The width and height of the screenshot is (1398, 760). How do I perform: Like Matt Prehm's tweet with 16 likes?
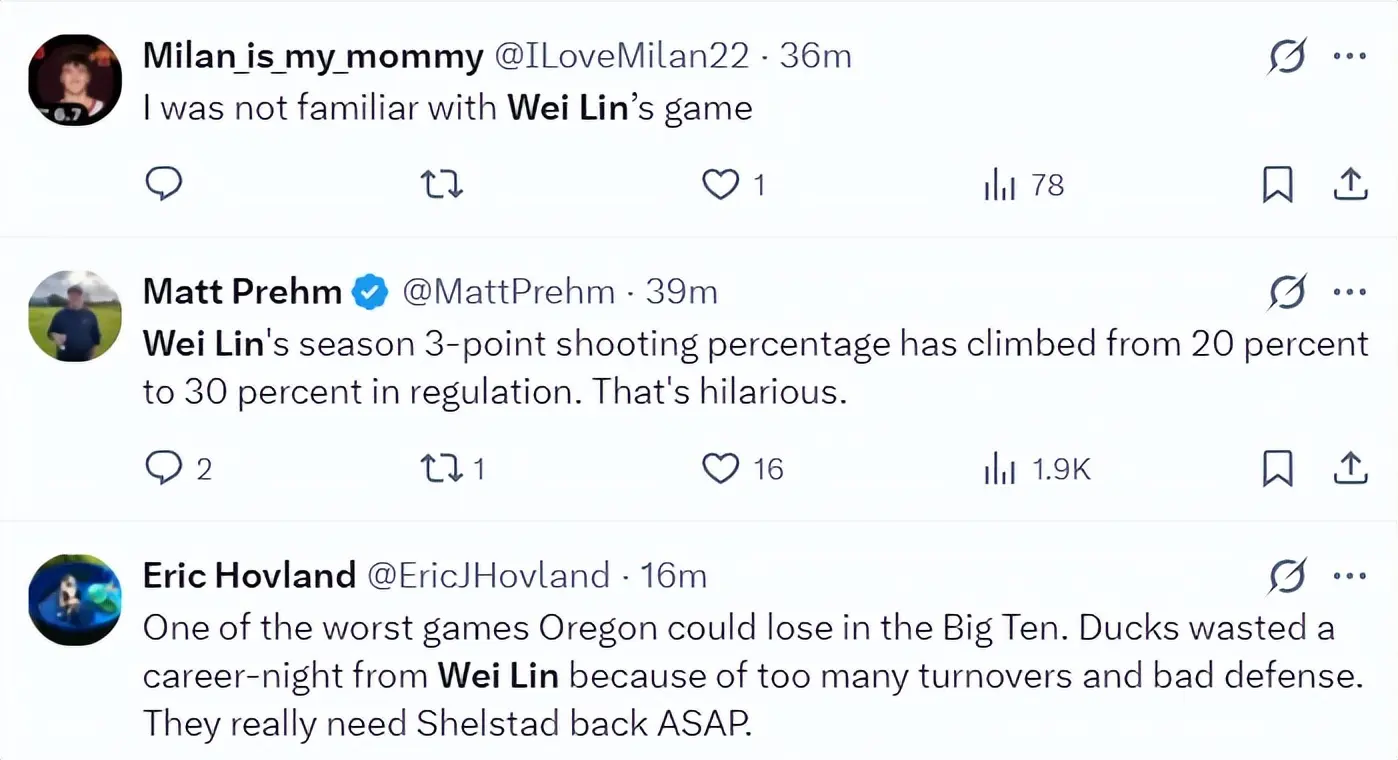720,467
